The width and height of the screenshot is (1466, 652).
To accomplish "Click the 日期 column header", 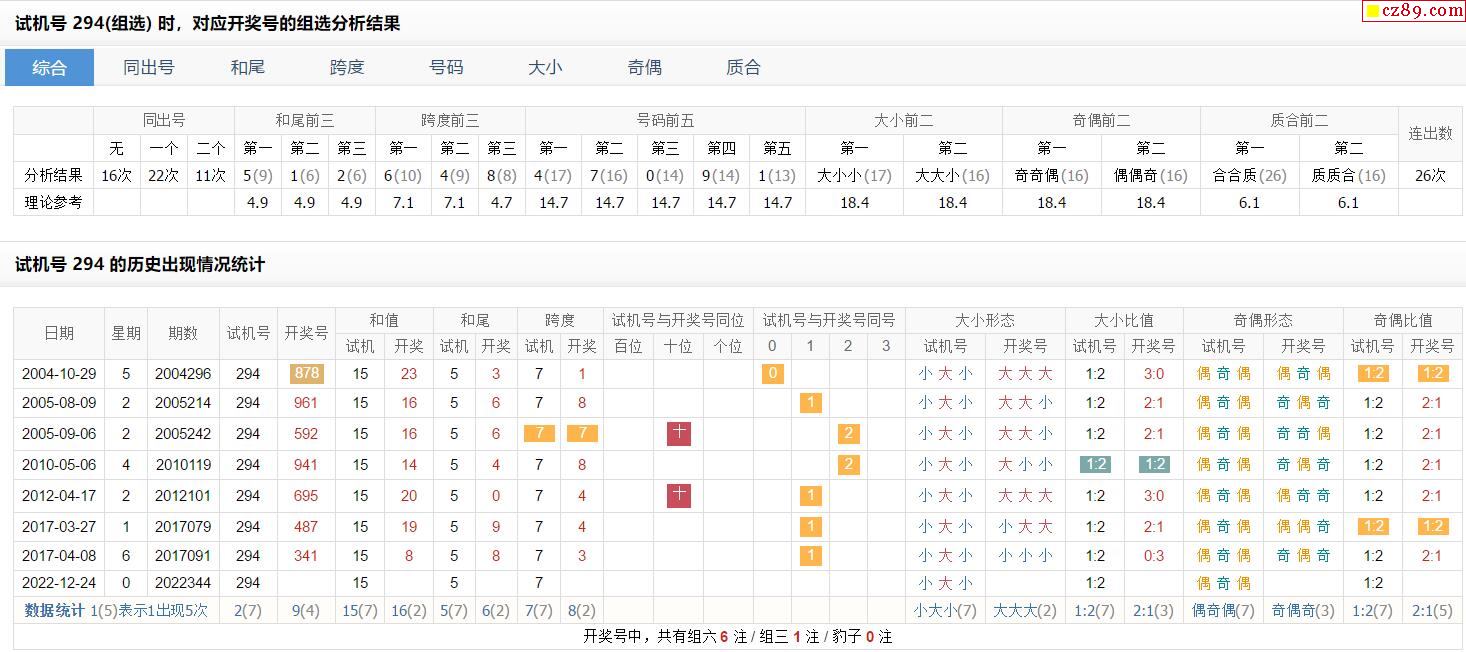I will pos(59,333).
